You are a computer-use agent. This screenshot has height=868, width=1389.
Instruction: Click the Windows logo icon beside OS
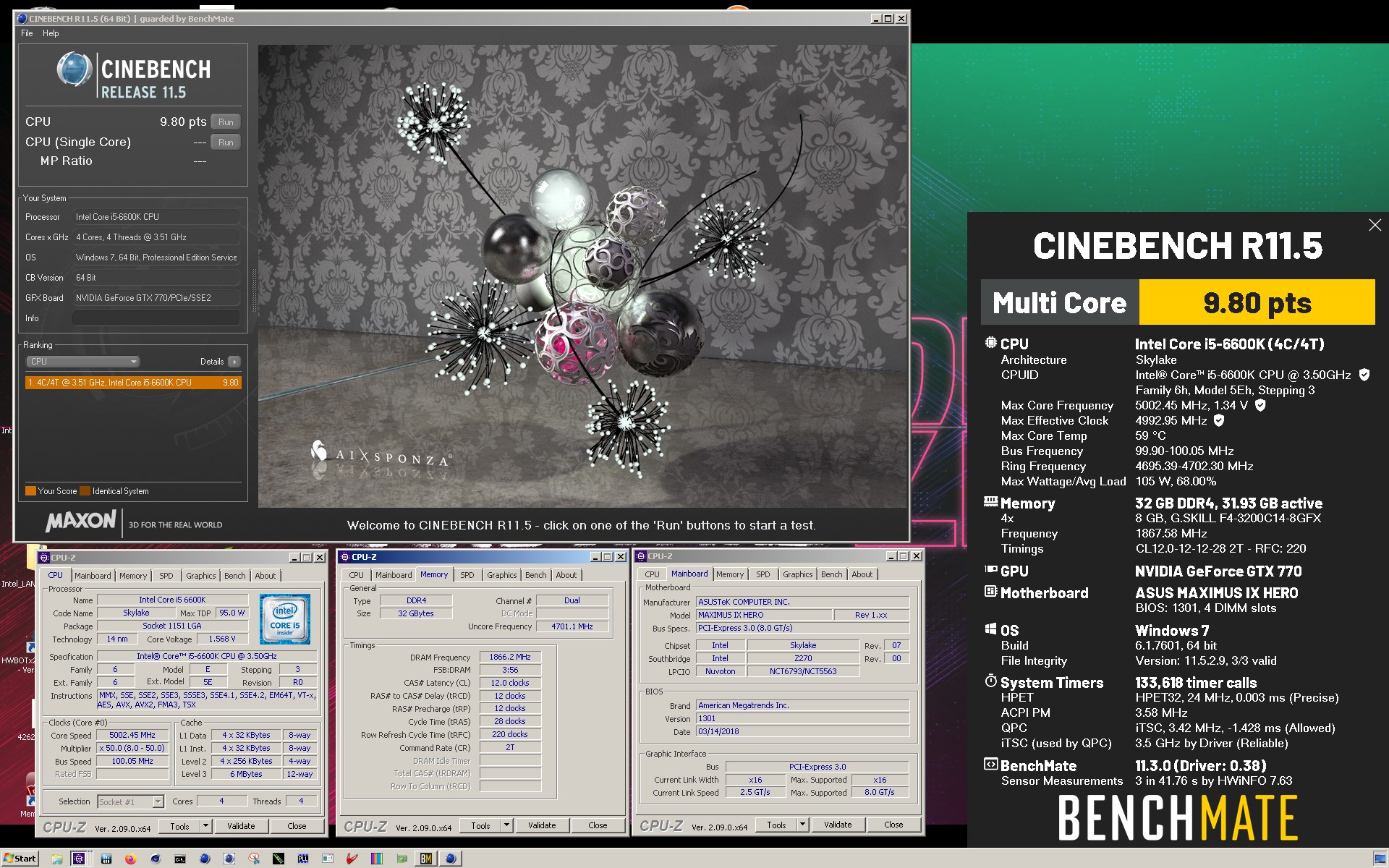coord(990,629)
